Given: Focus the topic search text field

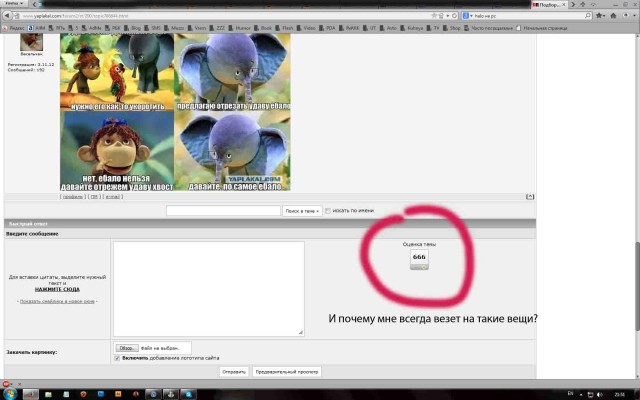Looking at the screenshot, I should click(223, 211).
